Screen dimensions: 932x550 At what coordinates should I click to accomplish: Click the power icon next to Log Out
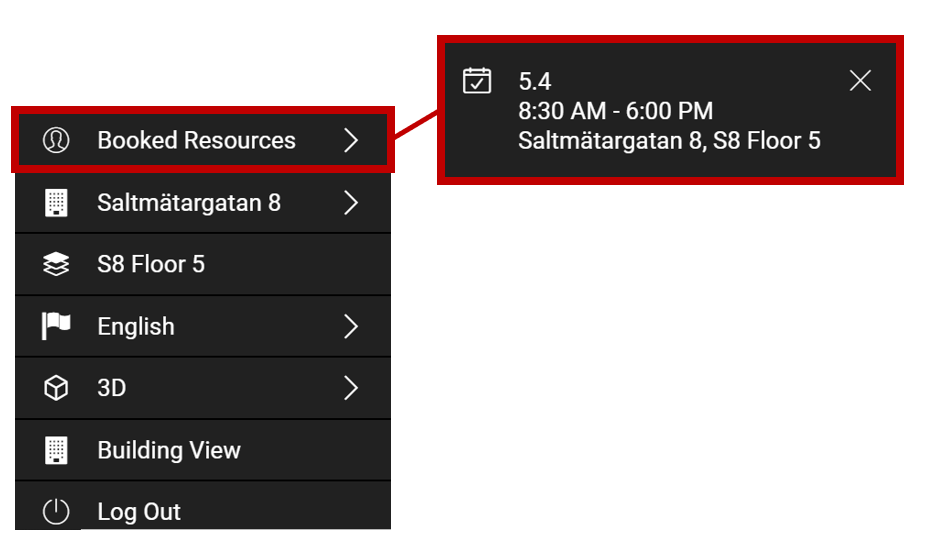tap(56, 511)
